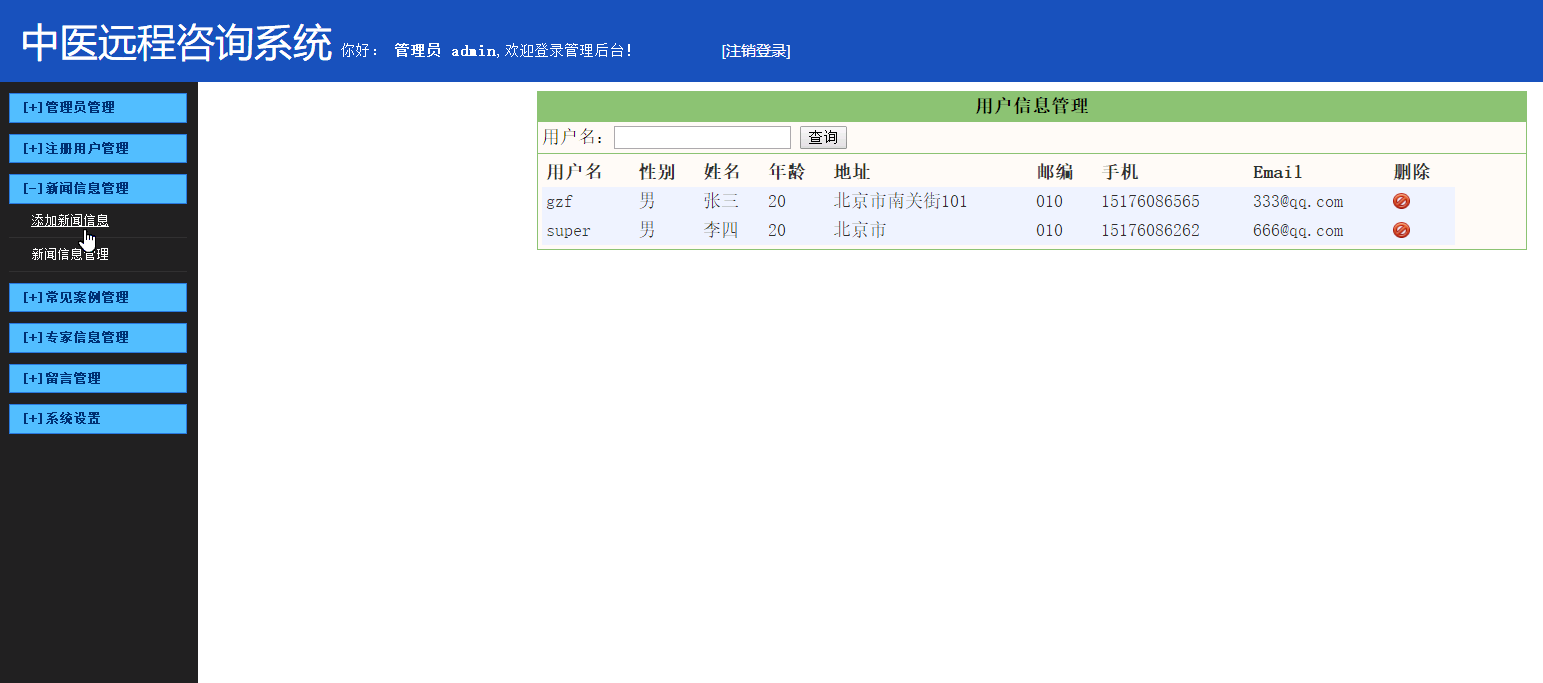1543x683 pixels.
Task: Delete the gzf user row
Action: tap(1401, 201)
